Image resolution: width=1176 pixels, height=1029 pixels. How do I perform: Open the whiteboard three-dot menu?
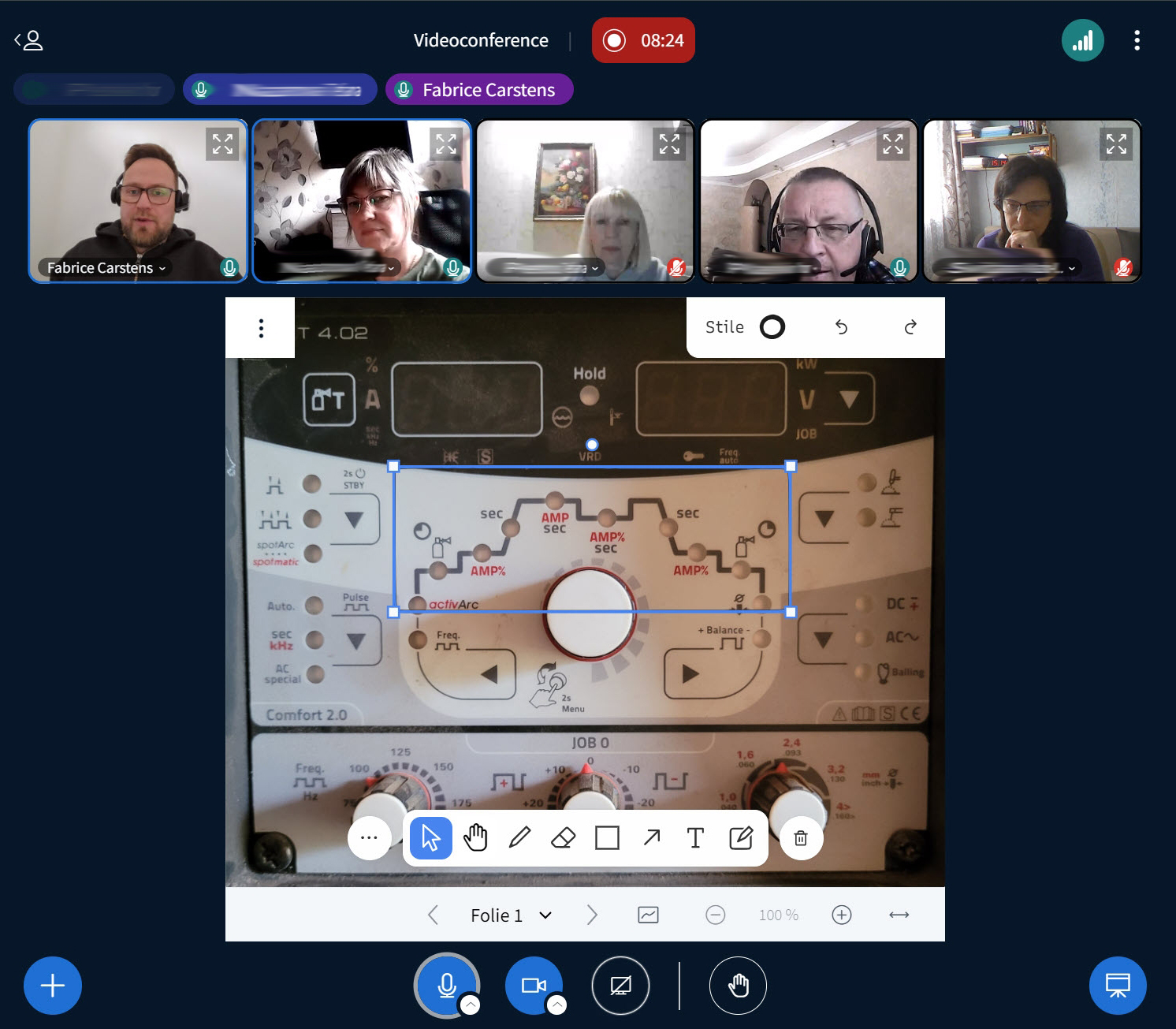[261, 328]
